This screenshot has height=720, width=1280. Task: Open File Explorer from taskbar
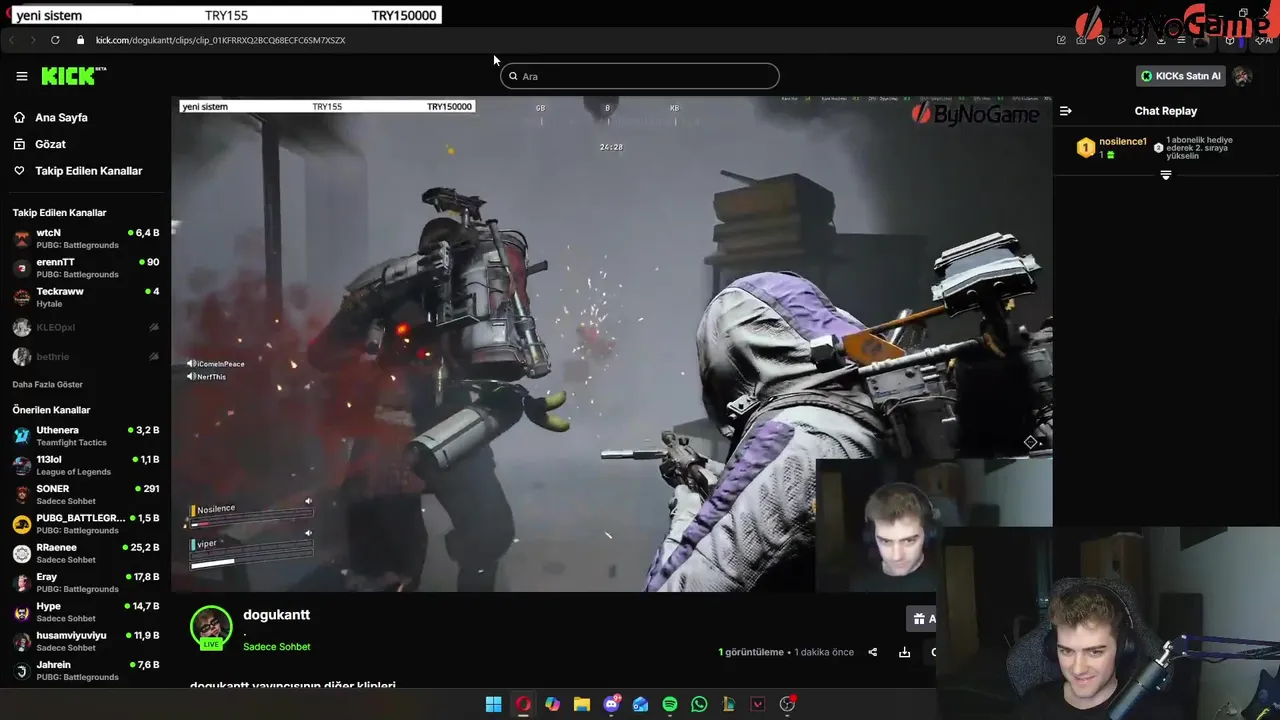(x=581, y=704)
